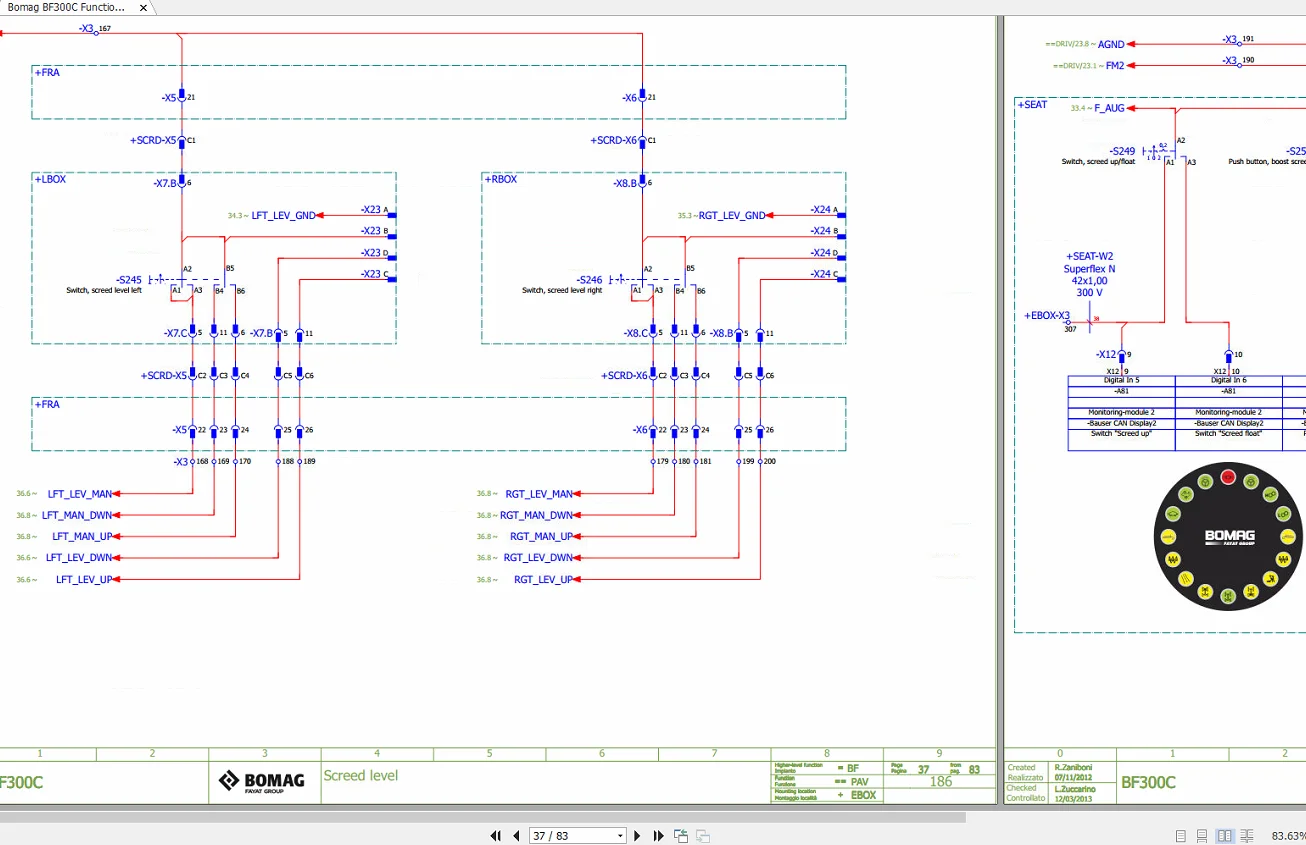
Task: Select continuous facing pages layout
Action: pyautogui.click(x=1247, y=836)
